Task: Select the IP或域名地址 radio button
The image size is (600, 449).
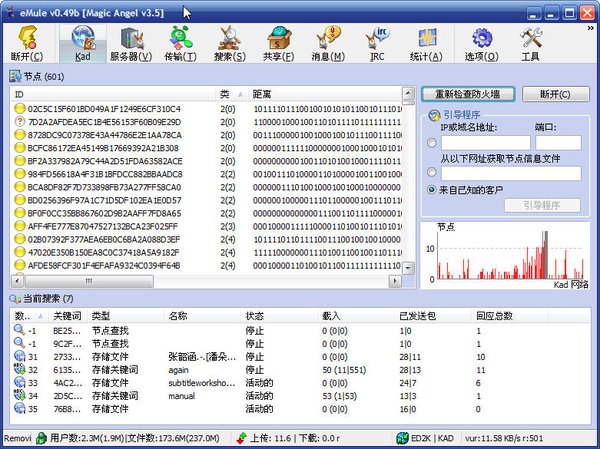Action: coord(432,143)
